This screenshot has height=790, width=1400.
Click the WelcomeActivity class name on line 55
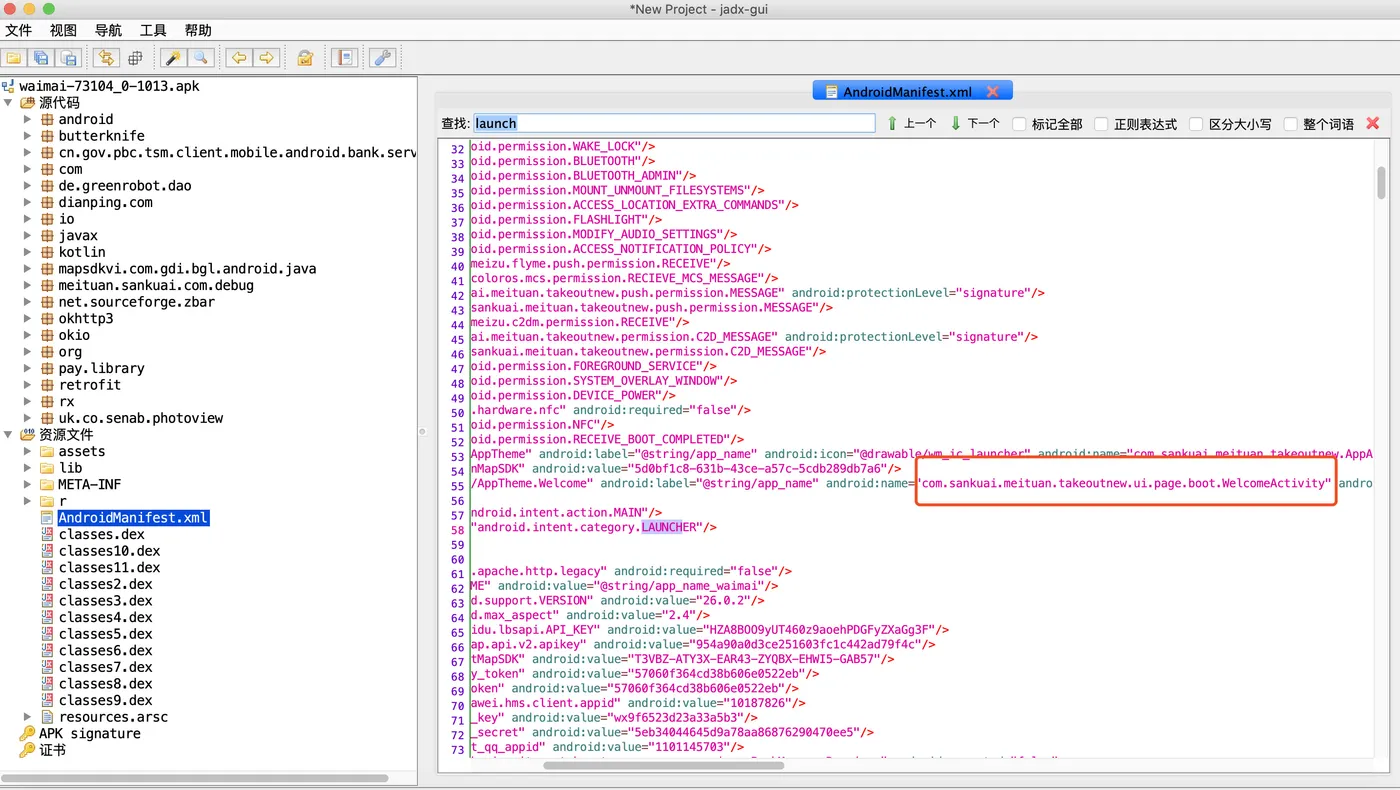click(1125, 483)
